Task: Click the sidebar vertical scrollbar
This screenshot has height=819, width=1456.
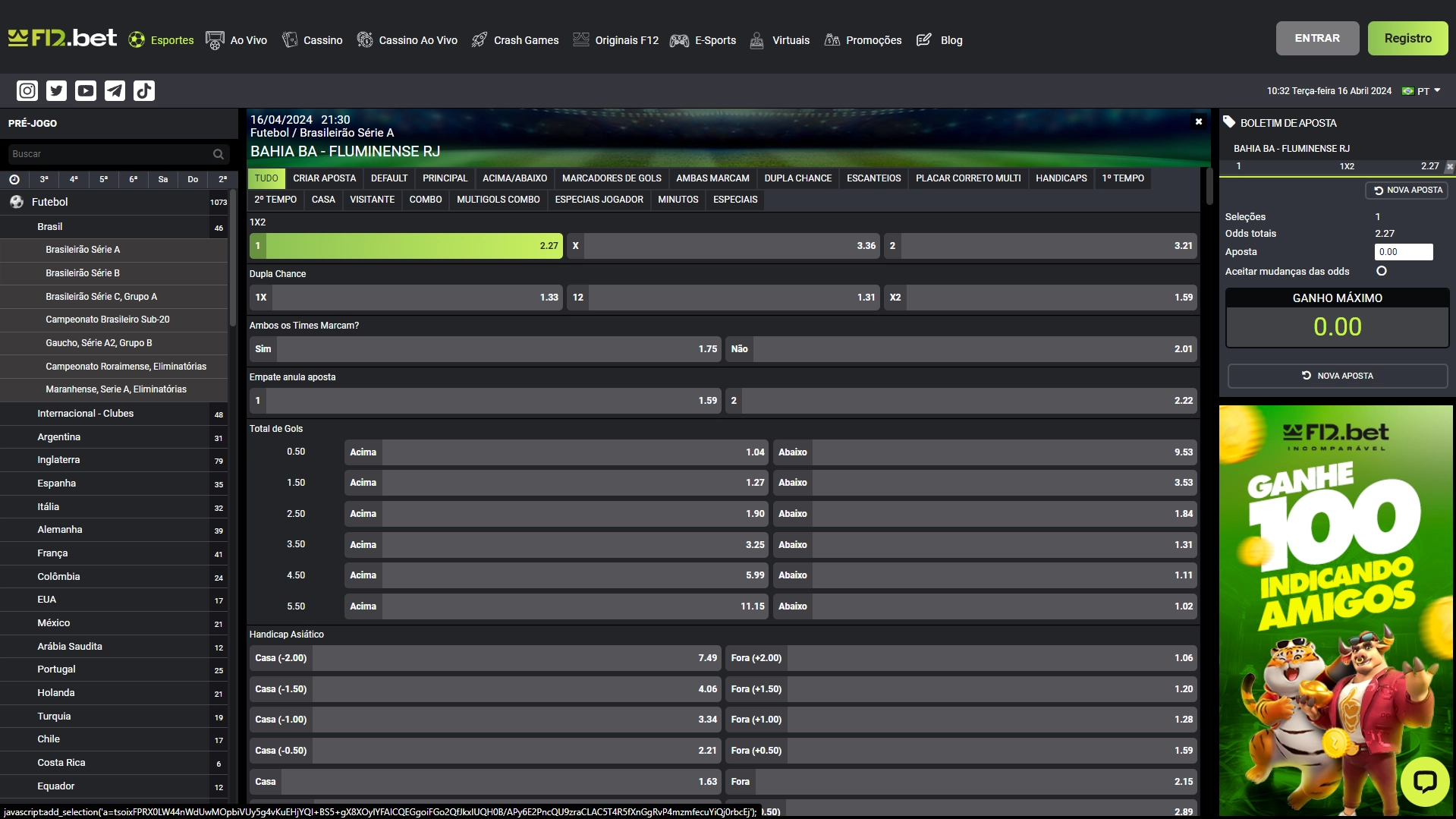Action: point(233,258)
